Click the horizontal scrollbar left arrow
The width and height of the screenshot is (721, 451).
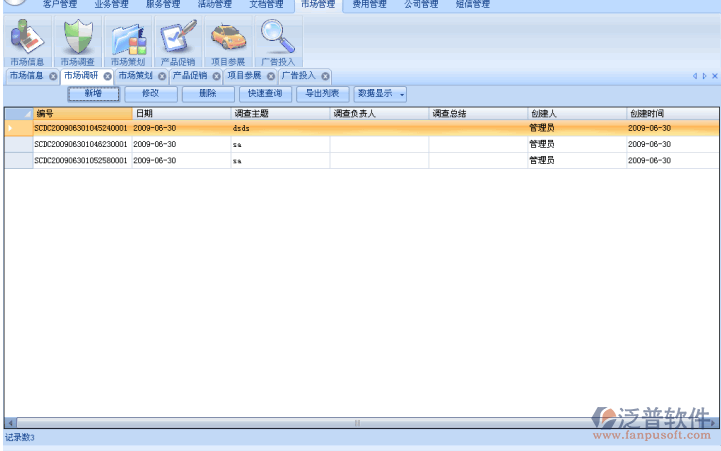point(10,422)
